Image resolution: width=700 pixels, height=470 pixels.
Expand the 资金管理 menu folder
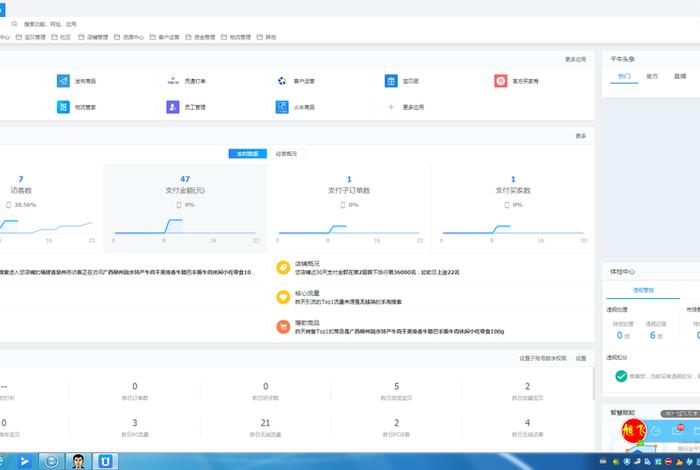click(200, 37)
